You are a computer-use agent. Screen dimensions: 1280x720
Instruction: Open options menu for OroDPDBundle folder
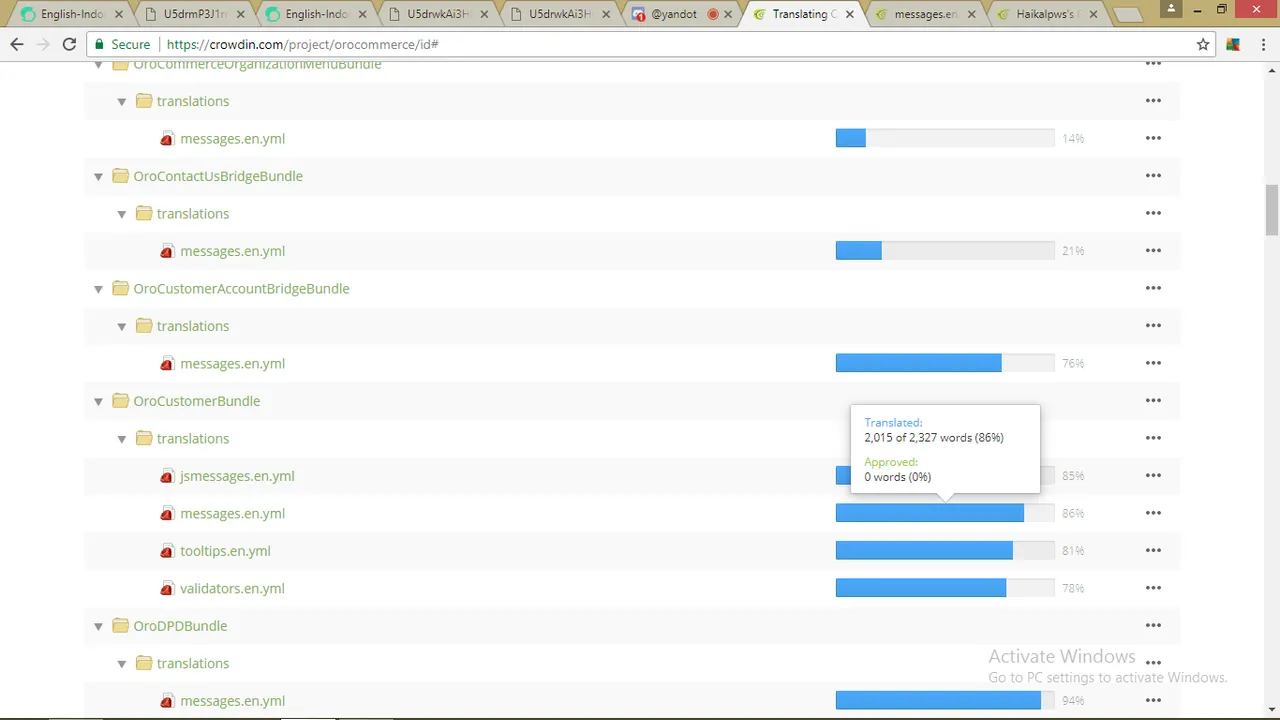point(1153,626)
